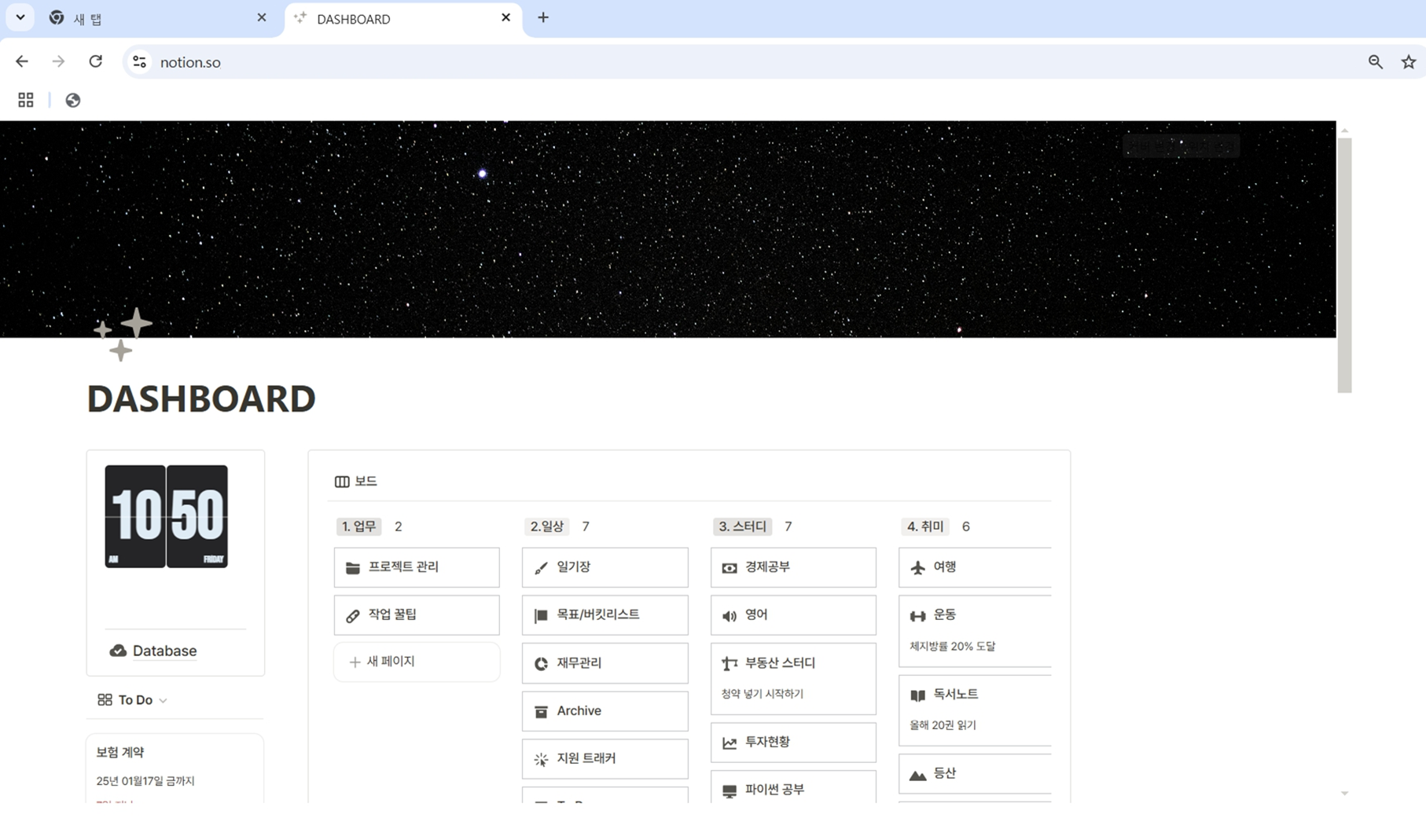This screenshot has width=1426, height=840.
Task: Click the monitor icon on 파이썬 공부
Action: pyautogui.click(x=730, y=790)
